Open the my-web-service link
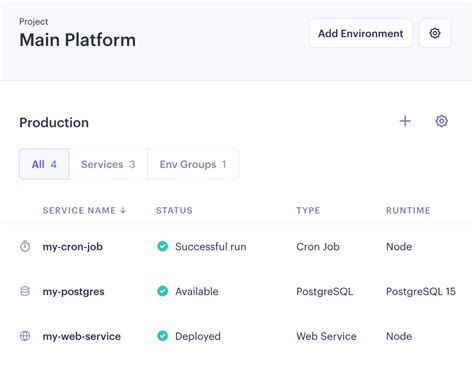Viewport: 474px width, 366px height. tap(82, 336)
